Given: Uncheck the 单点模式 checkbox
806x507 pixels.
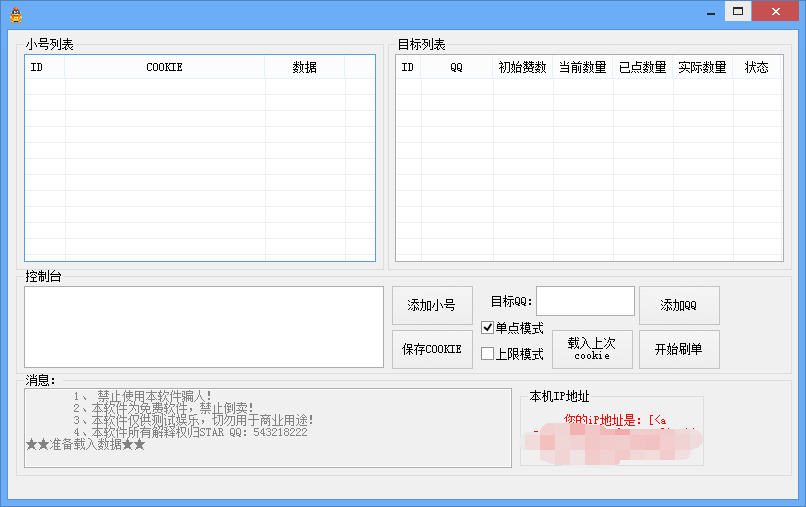Looking at the screenshot, I should (487, 328).
